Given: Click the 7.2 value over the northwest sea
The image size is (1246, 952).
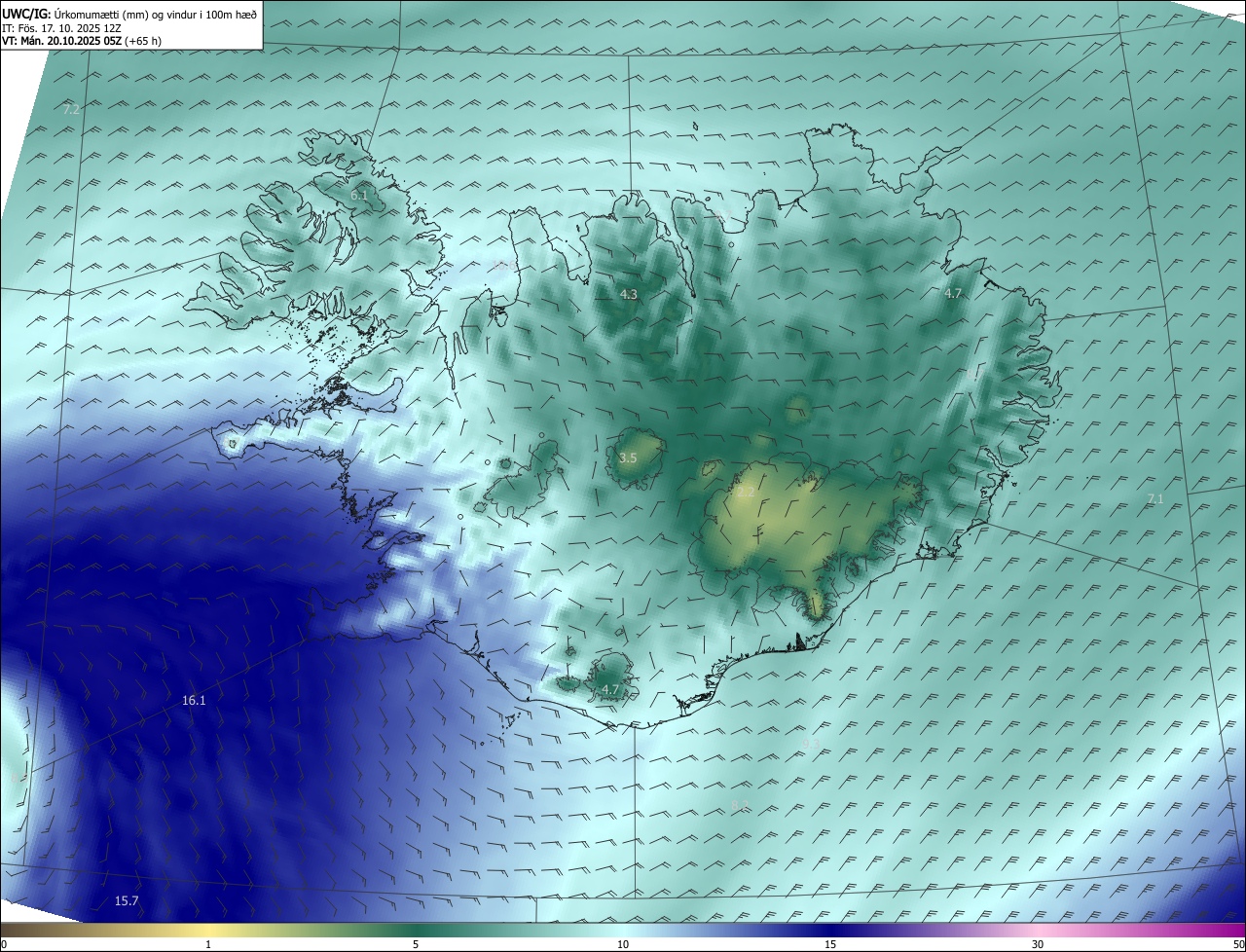Looking at the screenshot, I should click(x=71, y=110).
